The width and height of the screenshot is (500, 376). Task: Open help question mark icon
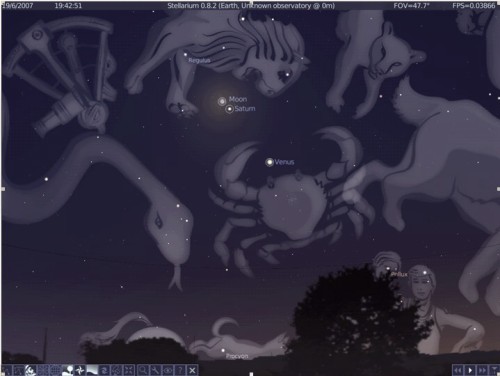pos(180,370)
